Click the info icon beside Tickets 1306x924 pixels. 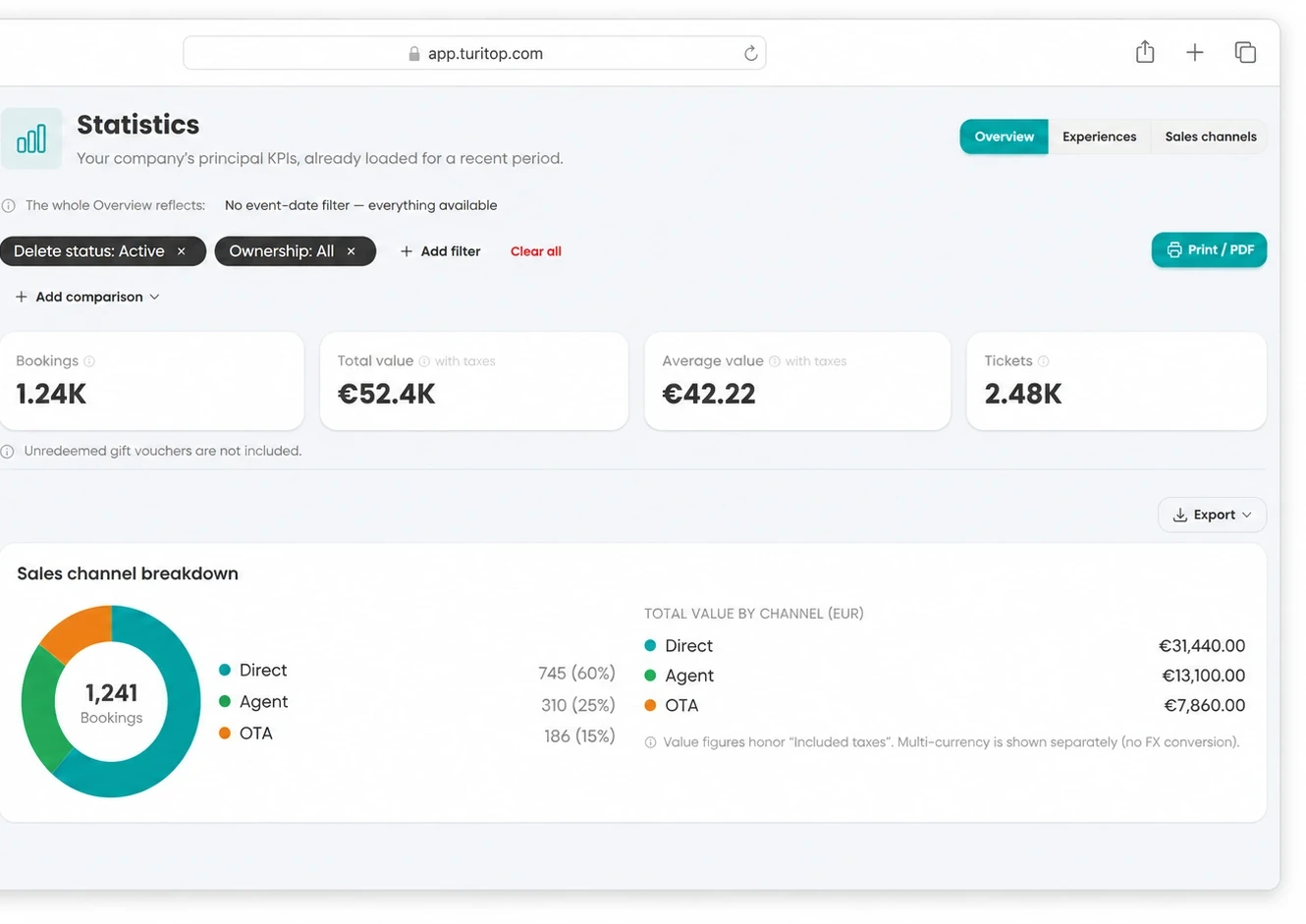1044,361
